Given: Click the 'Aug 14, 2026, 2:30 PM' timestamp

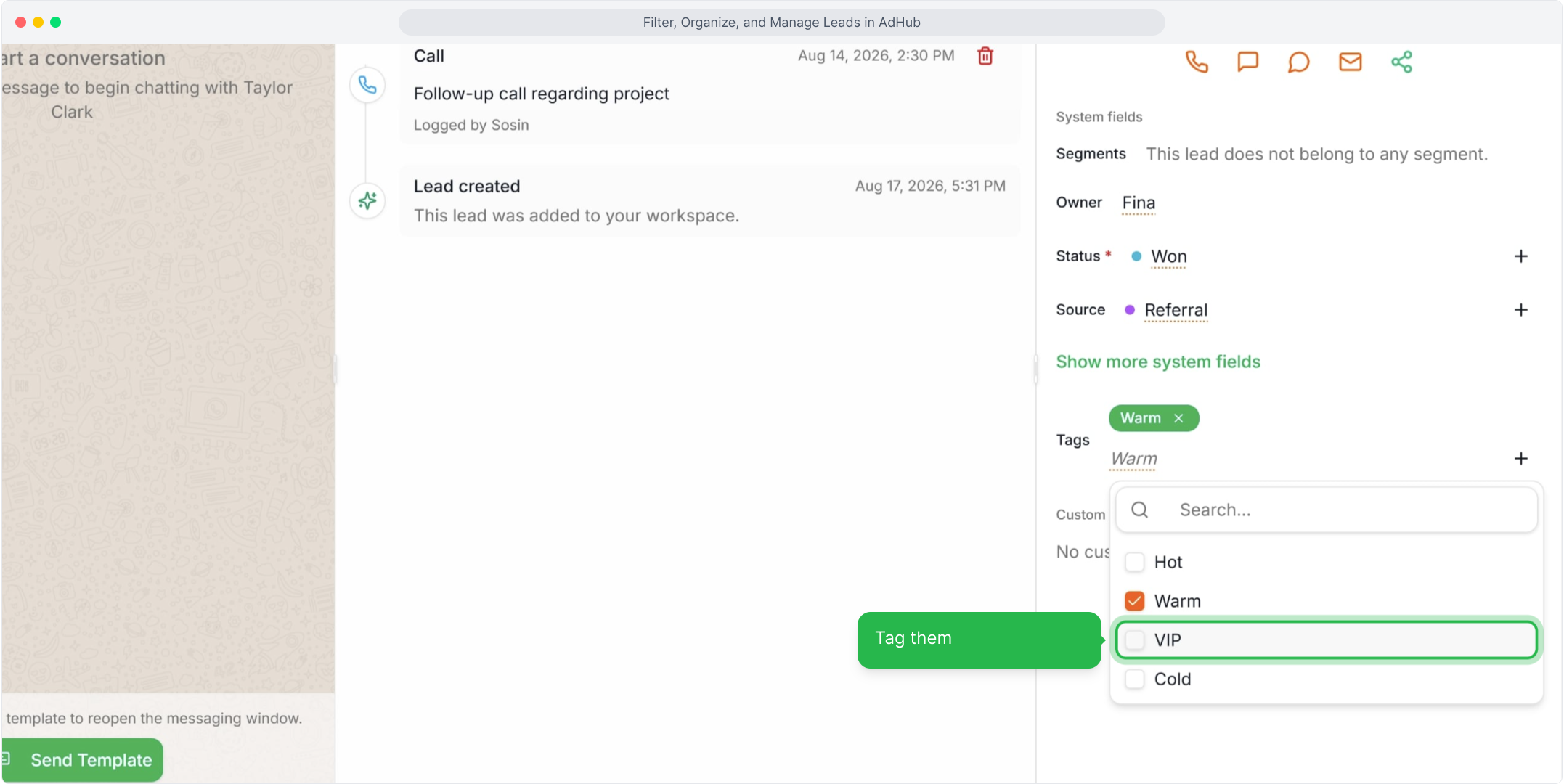Looking at the screenshot, I should (876, 56).
